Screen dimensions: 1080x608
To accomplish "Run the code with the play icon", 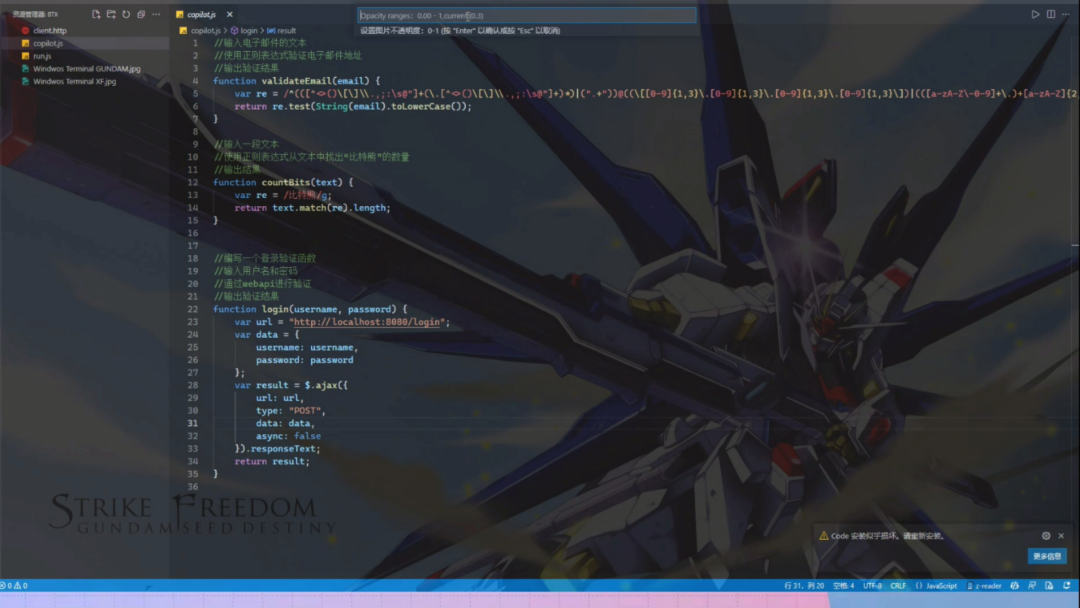I will 1035,14.
